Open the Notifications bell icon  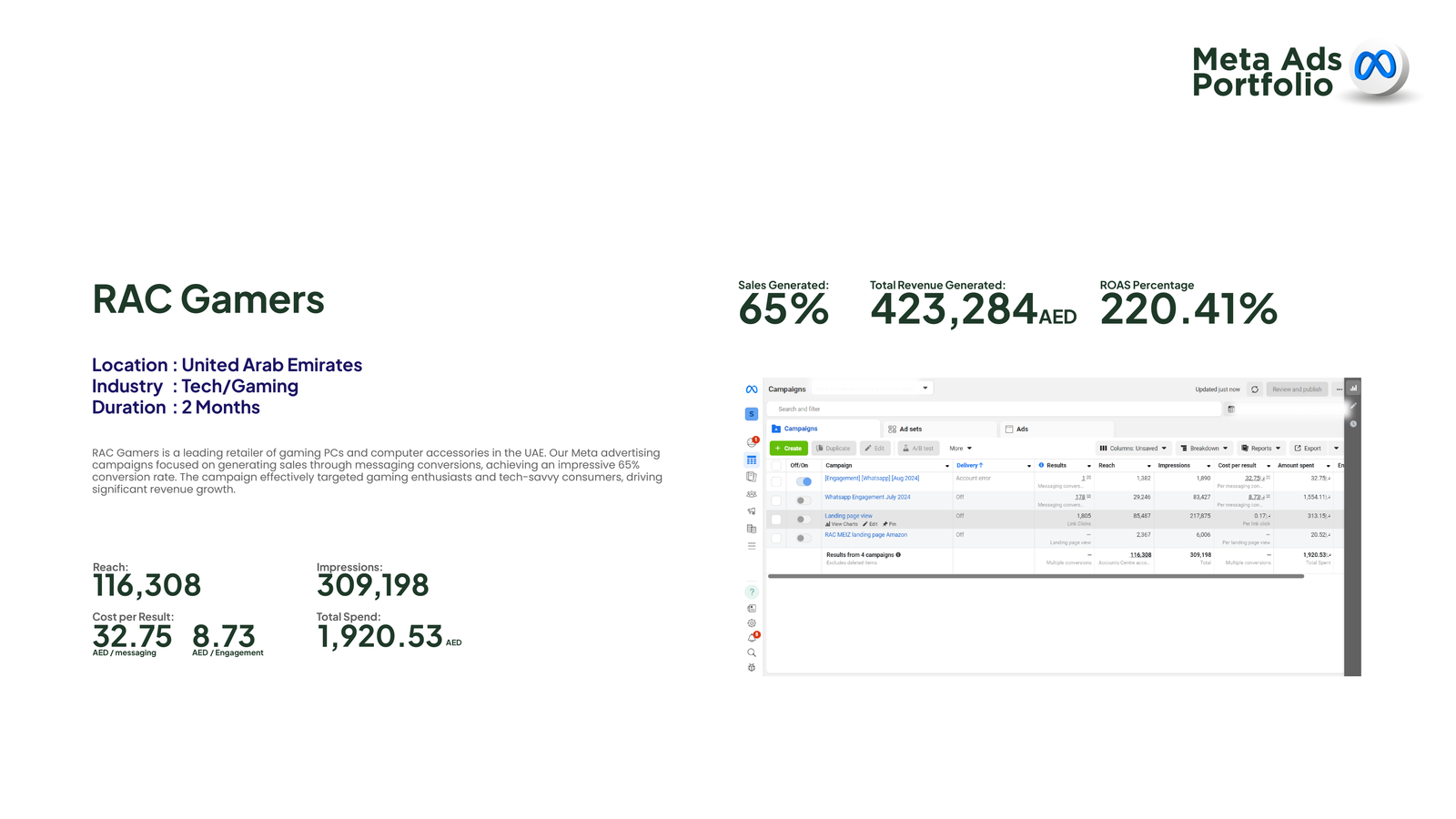[753, 637]
